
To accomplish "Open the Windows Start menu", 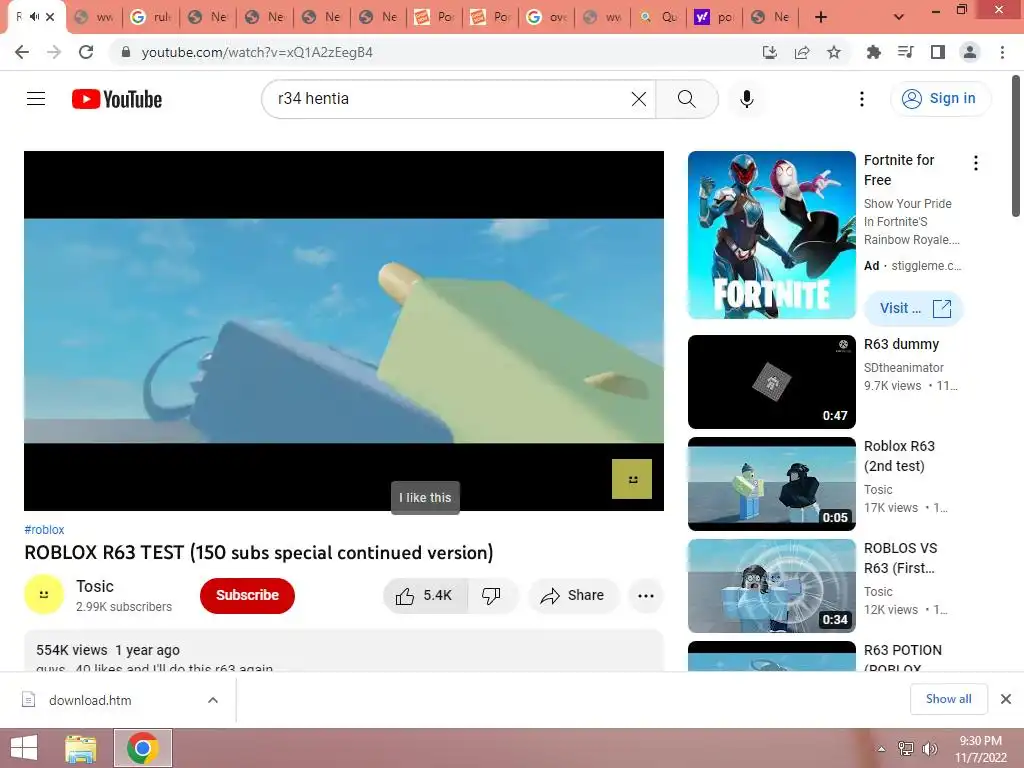I will pyautogui.click(x=24, y=748).
